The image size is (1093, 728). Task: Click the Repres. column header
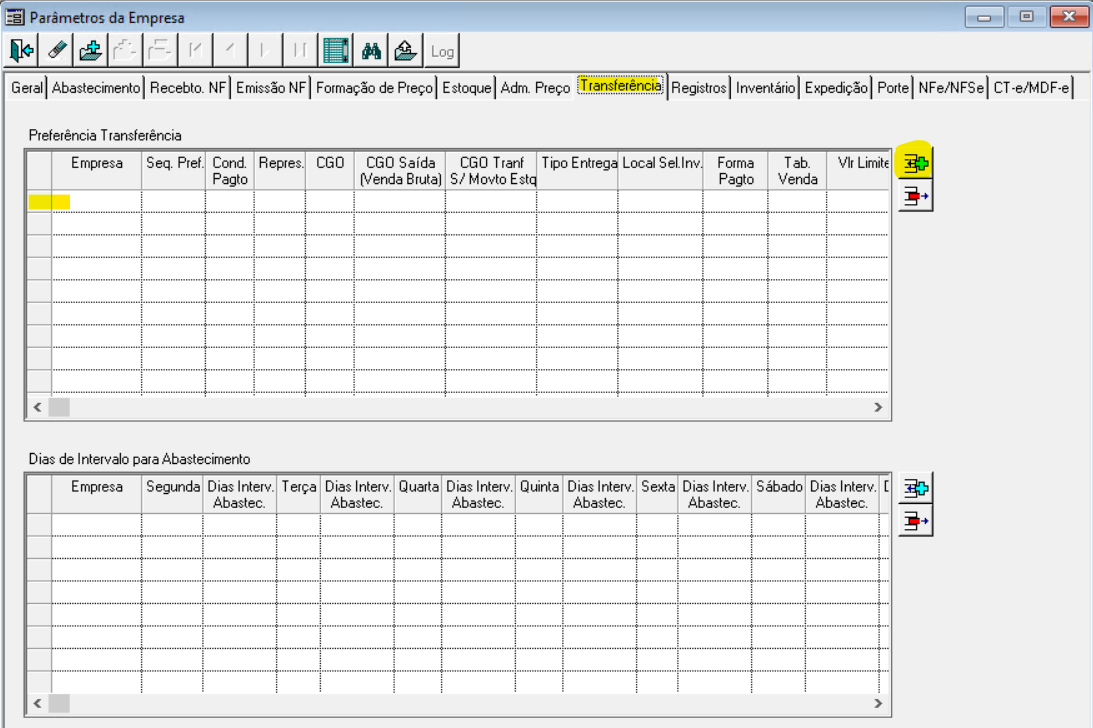coord(280,170)
